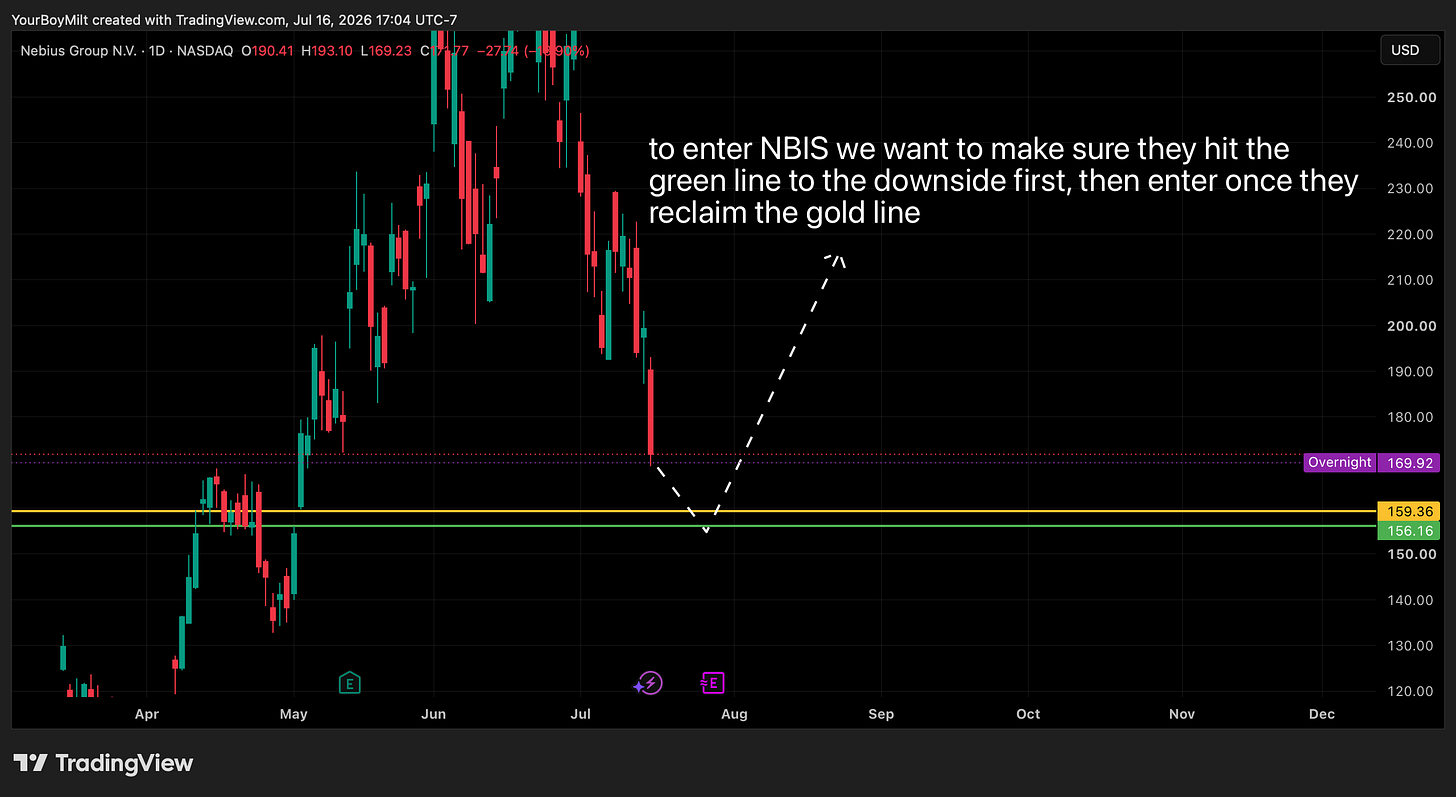Click the Oct label on the time axis
Image resolution: width=1456 pixels, height=797 pixels.
pyautogui.click(x=1028, y=714)
